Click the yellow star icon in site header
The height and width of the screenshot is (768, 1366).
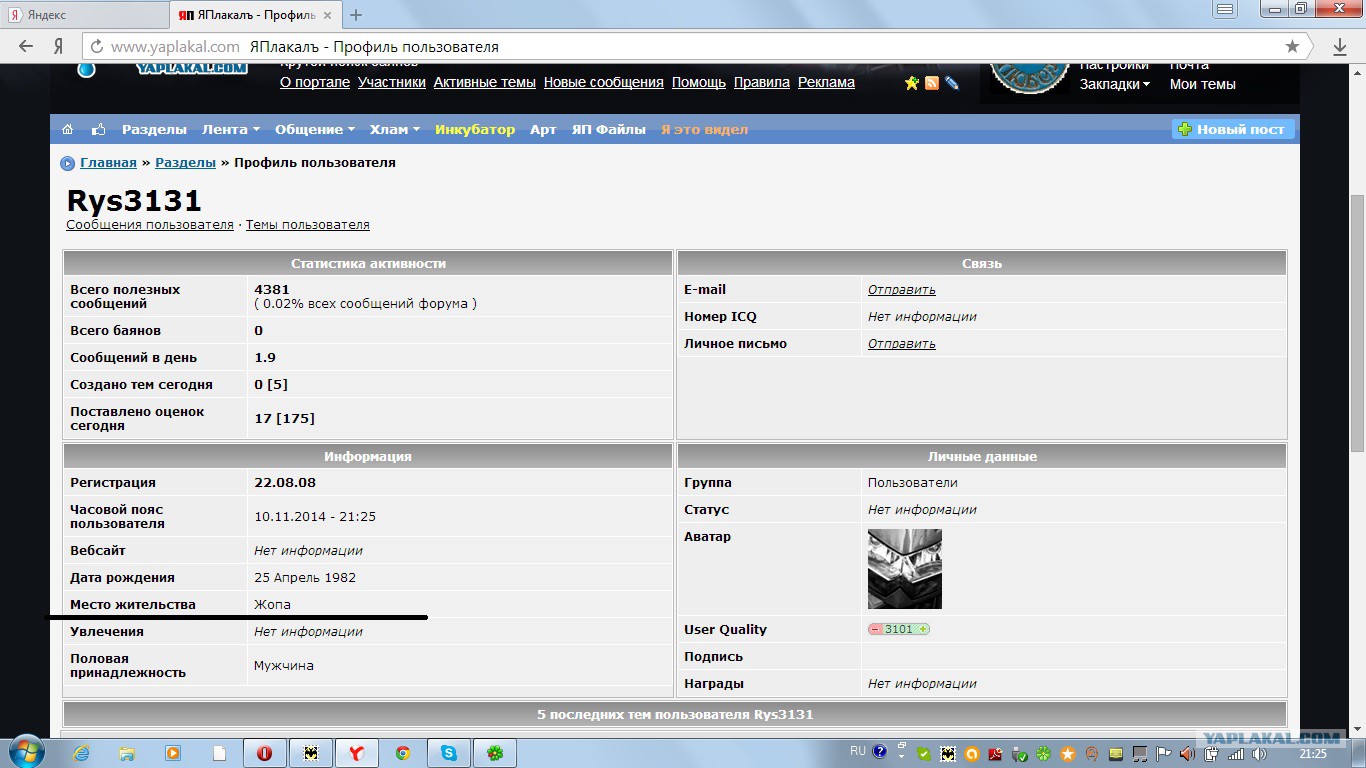click(912, 83)
